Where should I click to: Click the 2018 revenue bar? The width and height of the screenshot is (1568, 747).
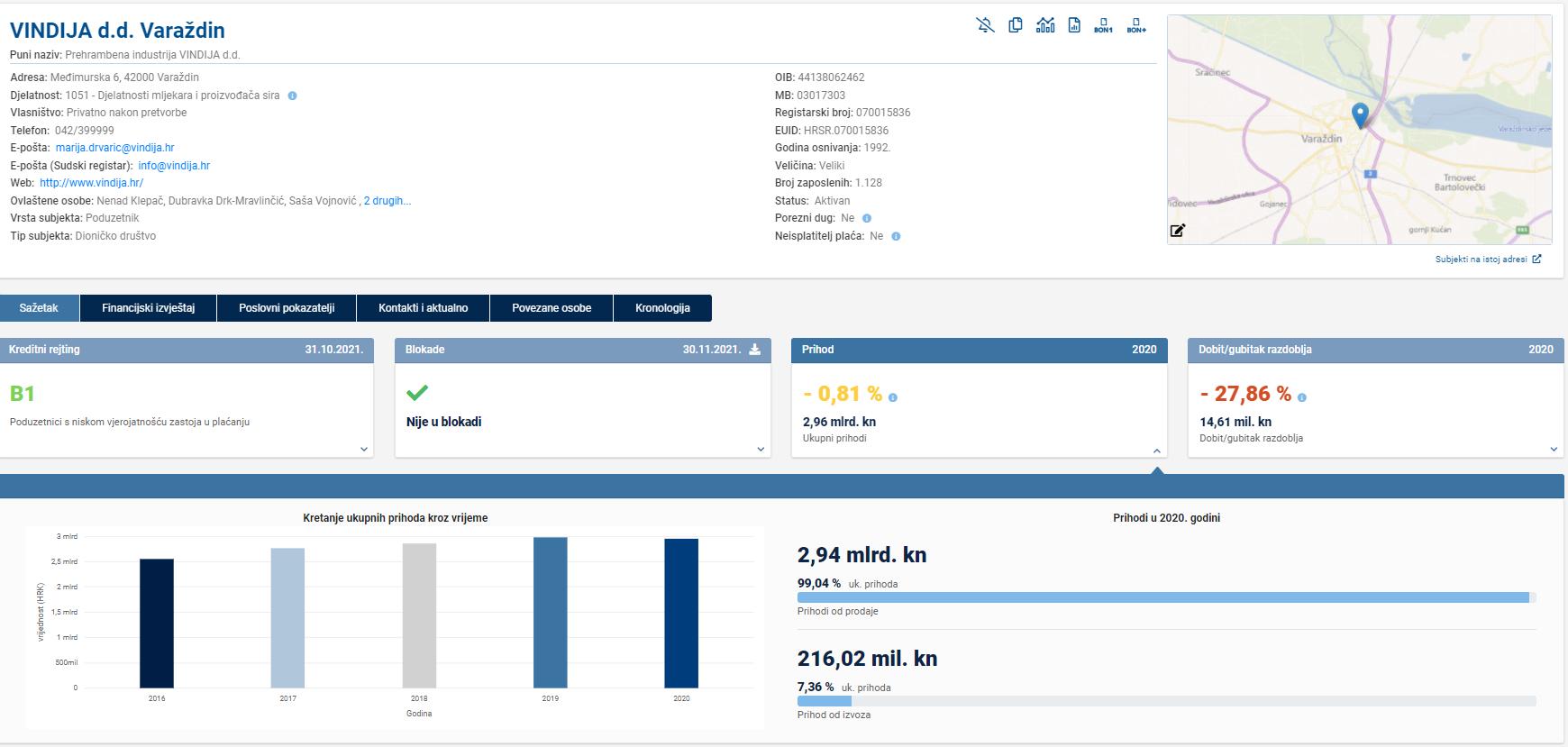419,615
